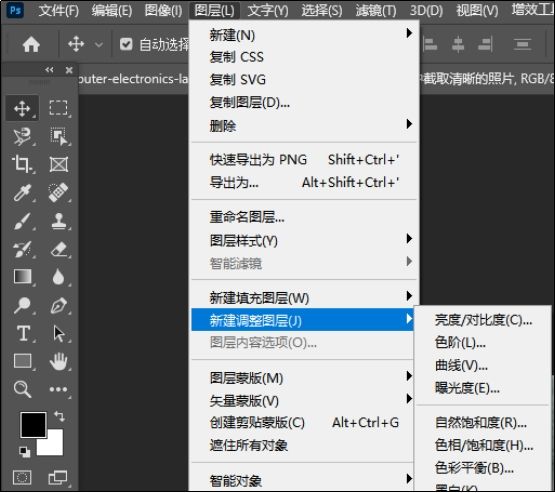The image size is (555, 493).
Task: Open the Move tool preset dropdown arrow
Action: tap(99, 45)
